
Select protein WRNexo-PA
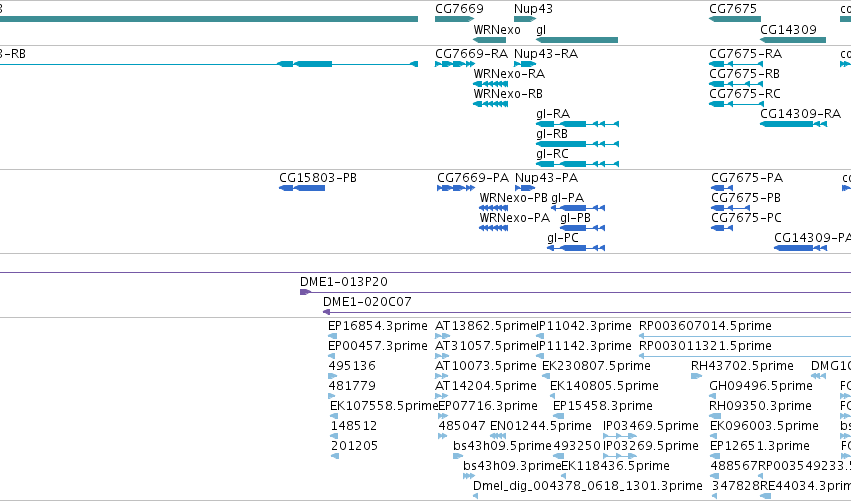click(515, 218)
